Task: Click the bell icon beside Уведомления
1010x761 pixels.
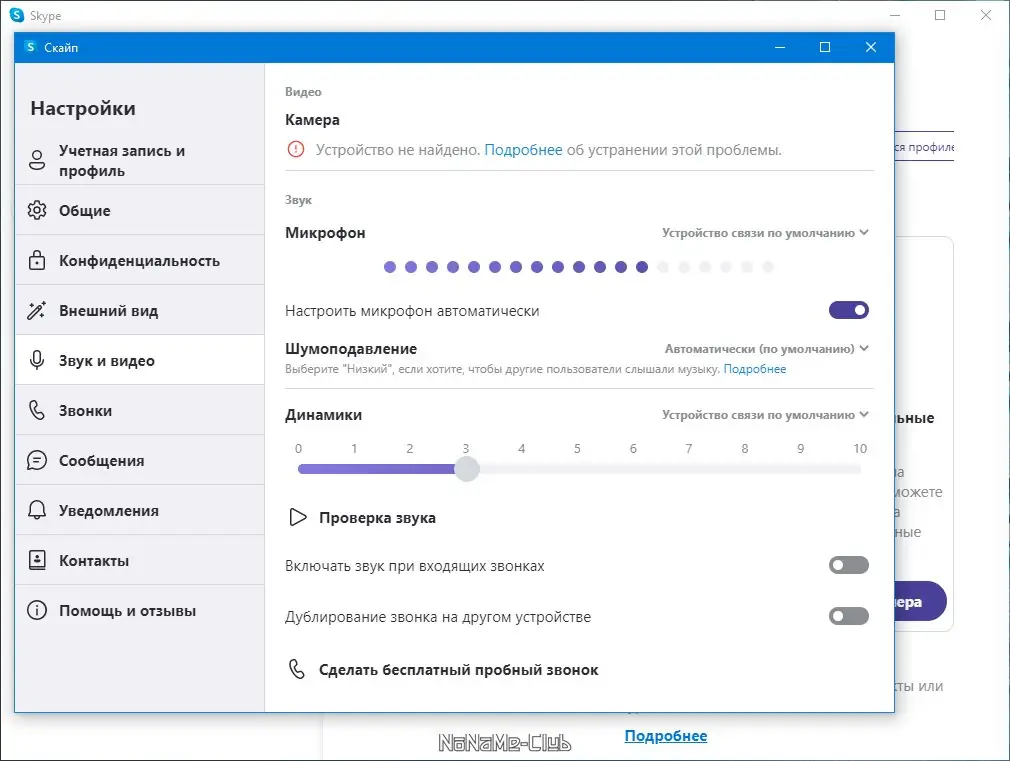Action: (x=37, y=510)
